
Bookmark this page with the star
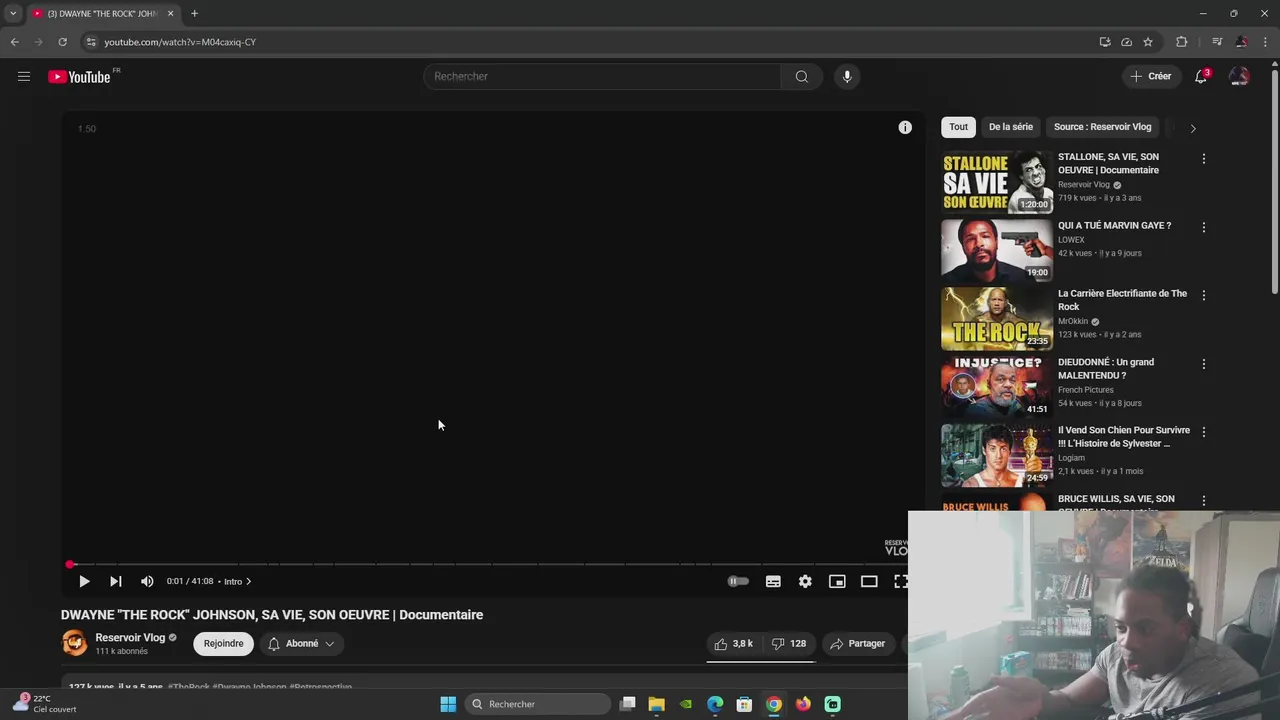coord(1148,42)
